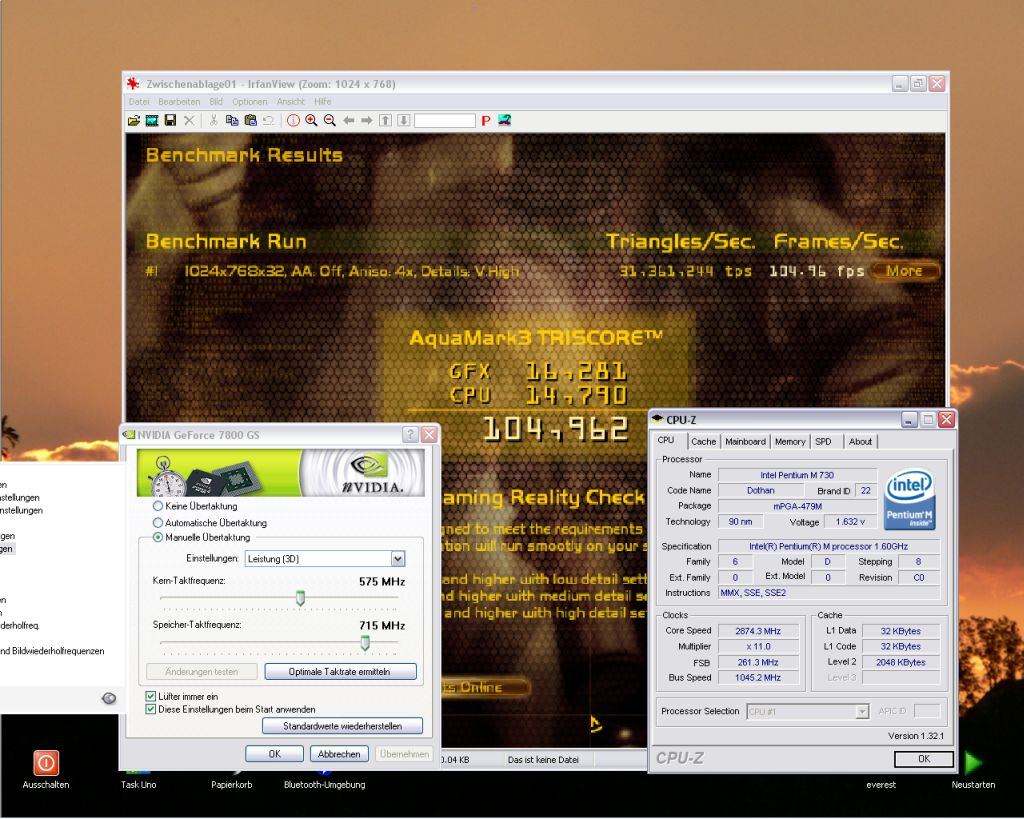The image size is (1024, 819).
Task: Show image information with red i icon
Action: pos(293,121)
